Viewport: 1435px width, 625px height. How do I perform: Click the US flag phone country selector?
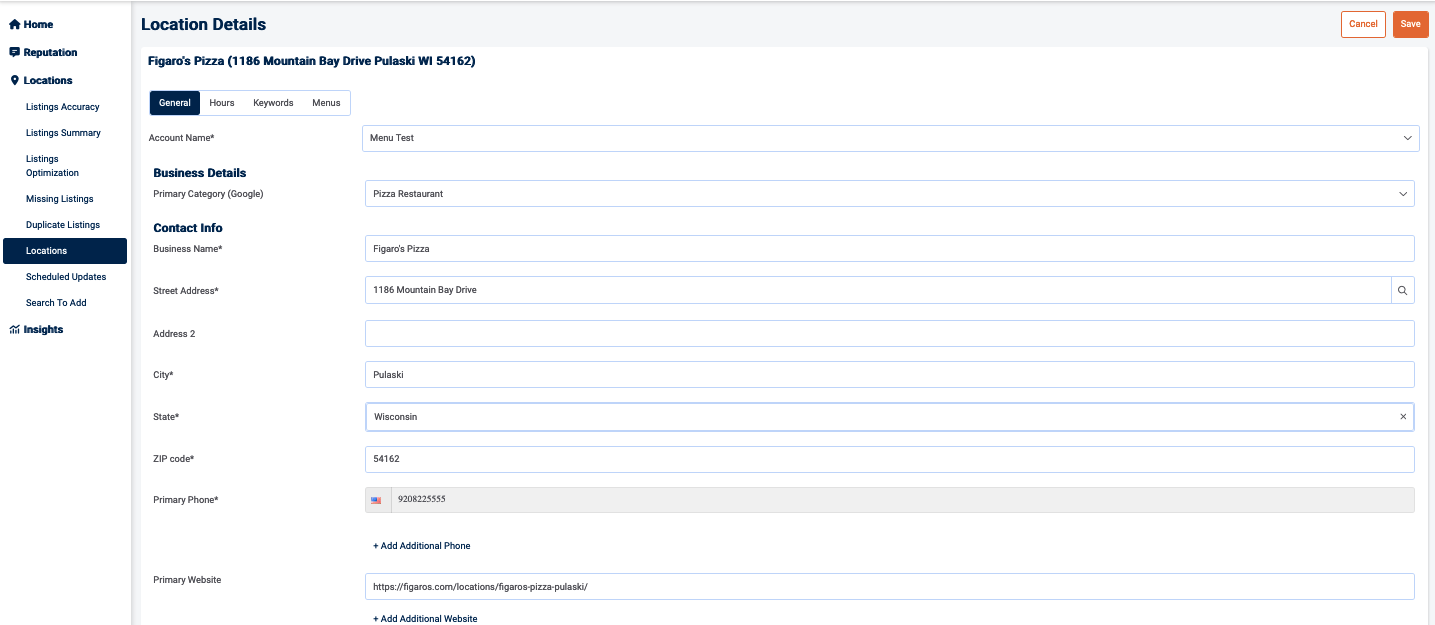click(377, 500)
